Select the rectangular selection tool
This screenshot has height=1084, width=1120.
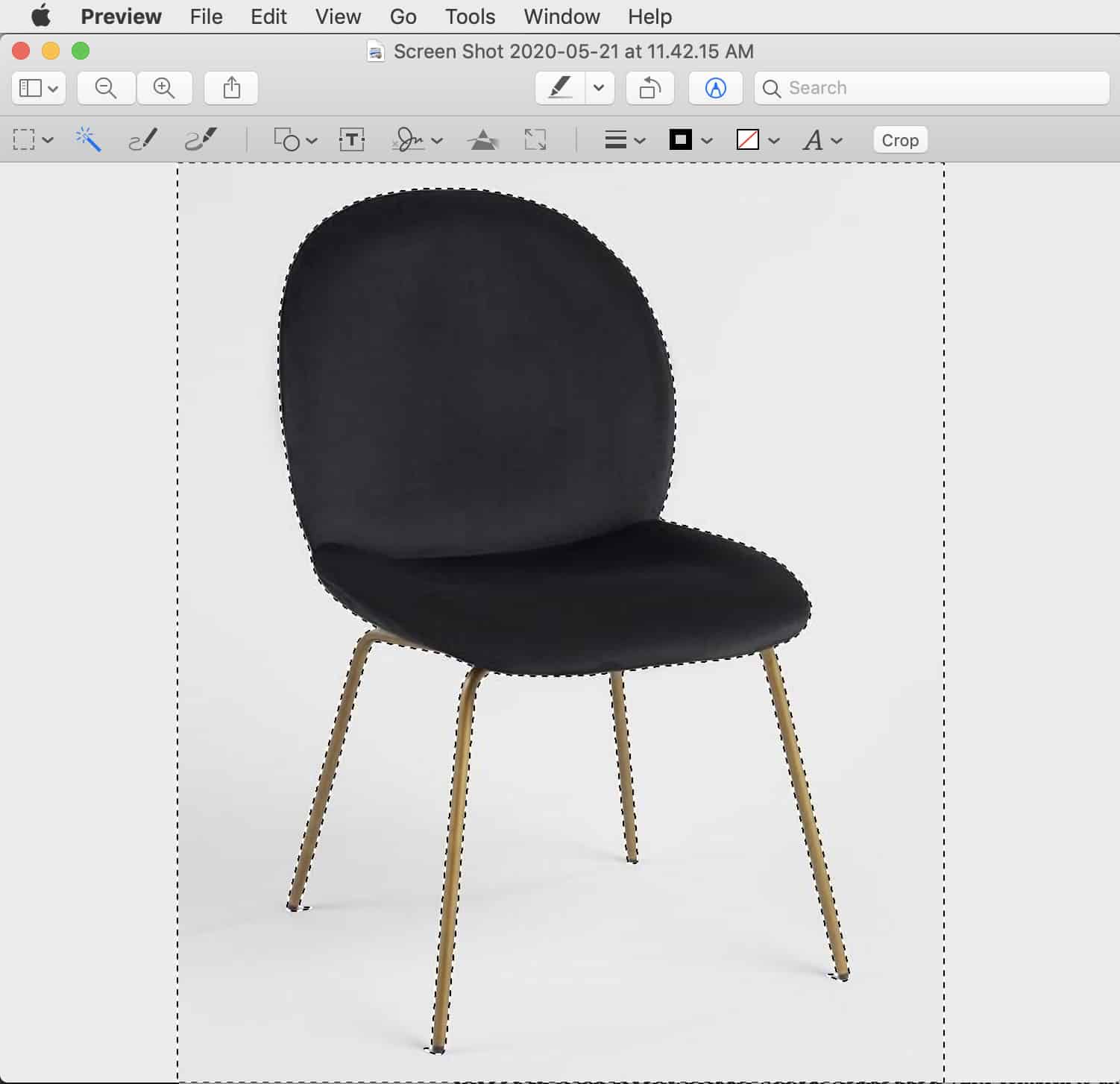tap(24, 139)
